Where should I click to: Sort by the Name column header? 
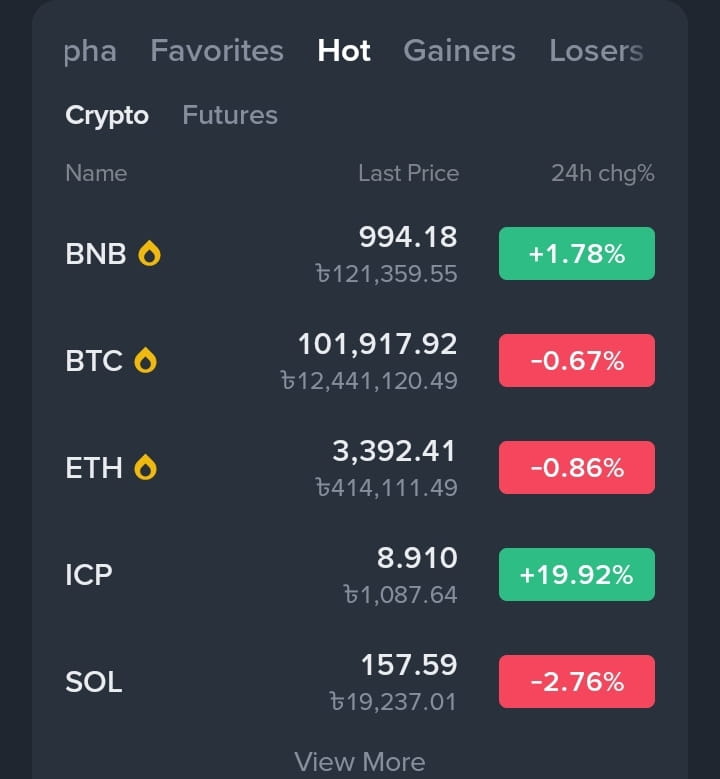tap(96, 173)
